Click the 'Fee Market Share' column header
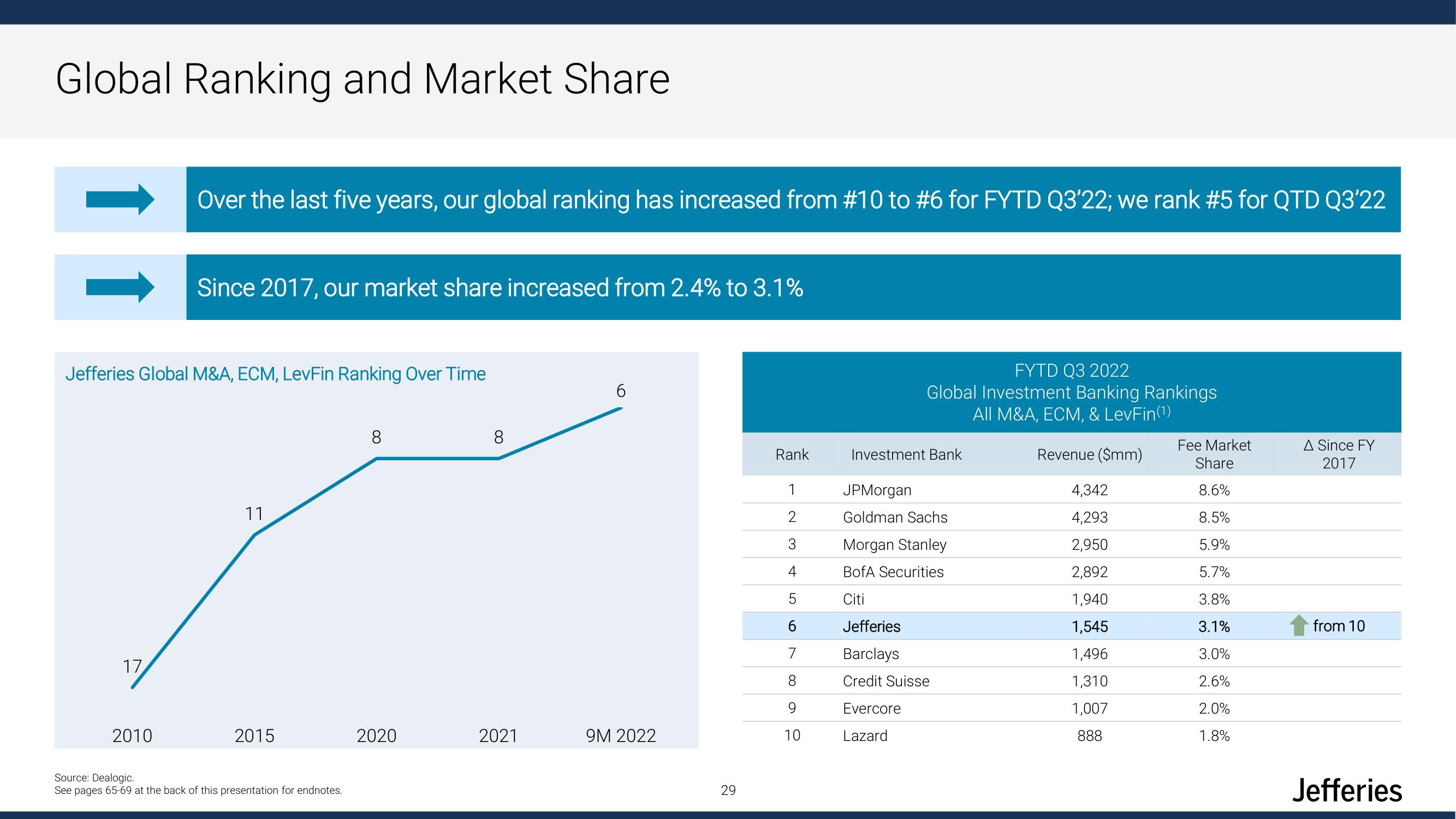The height and width of the screenshot is (819, 1456). pyautogui.click(x=1214, y=454)
